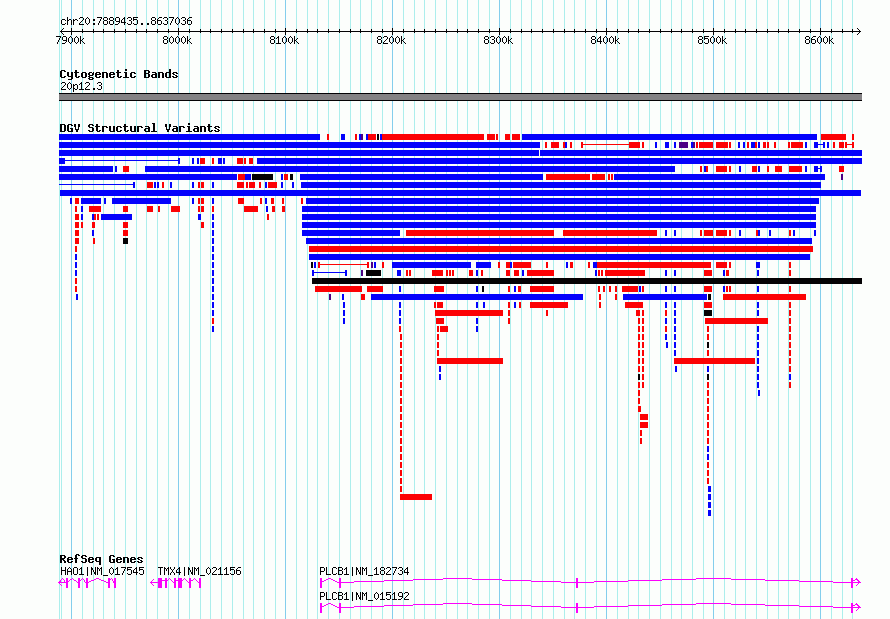Image resolution: width=890 pixels, height=619 pixels.
Task: Click the 8400k ruler label
Action: (605, 40)
